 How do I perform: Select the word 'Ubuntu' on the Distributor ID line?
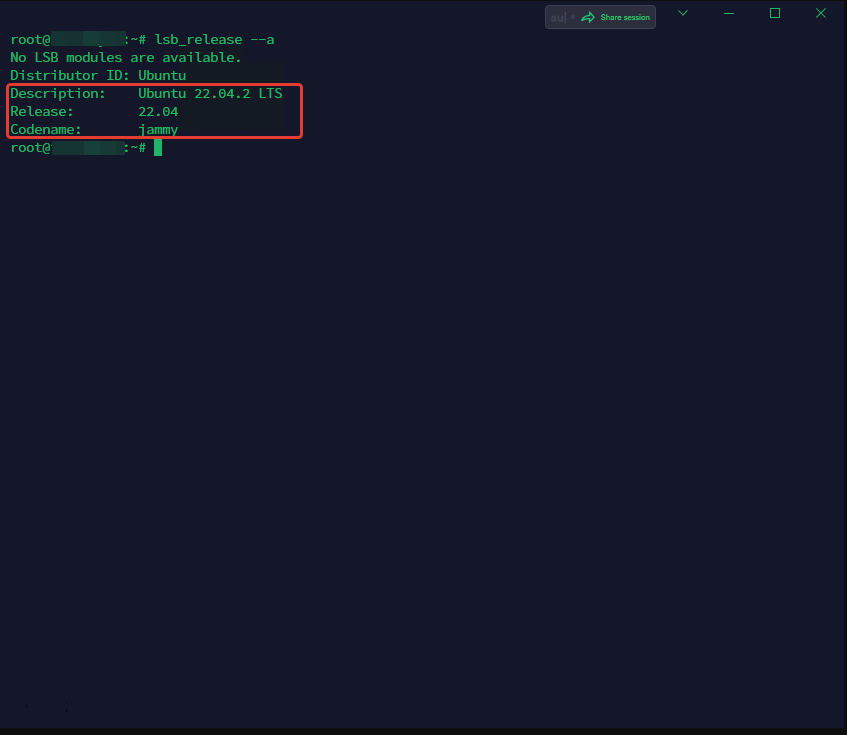162,75
